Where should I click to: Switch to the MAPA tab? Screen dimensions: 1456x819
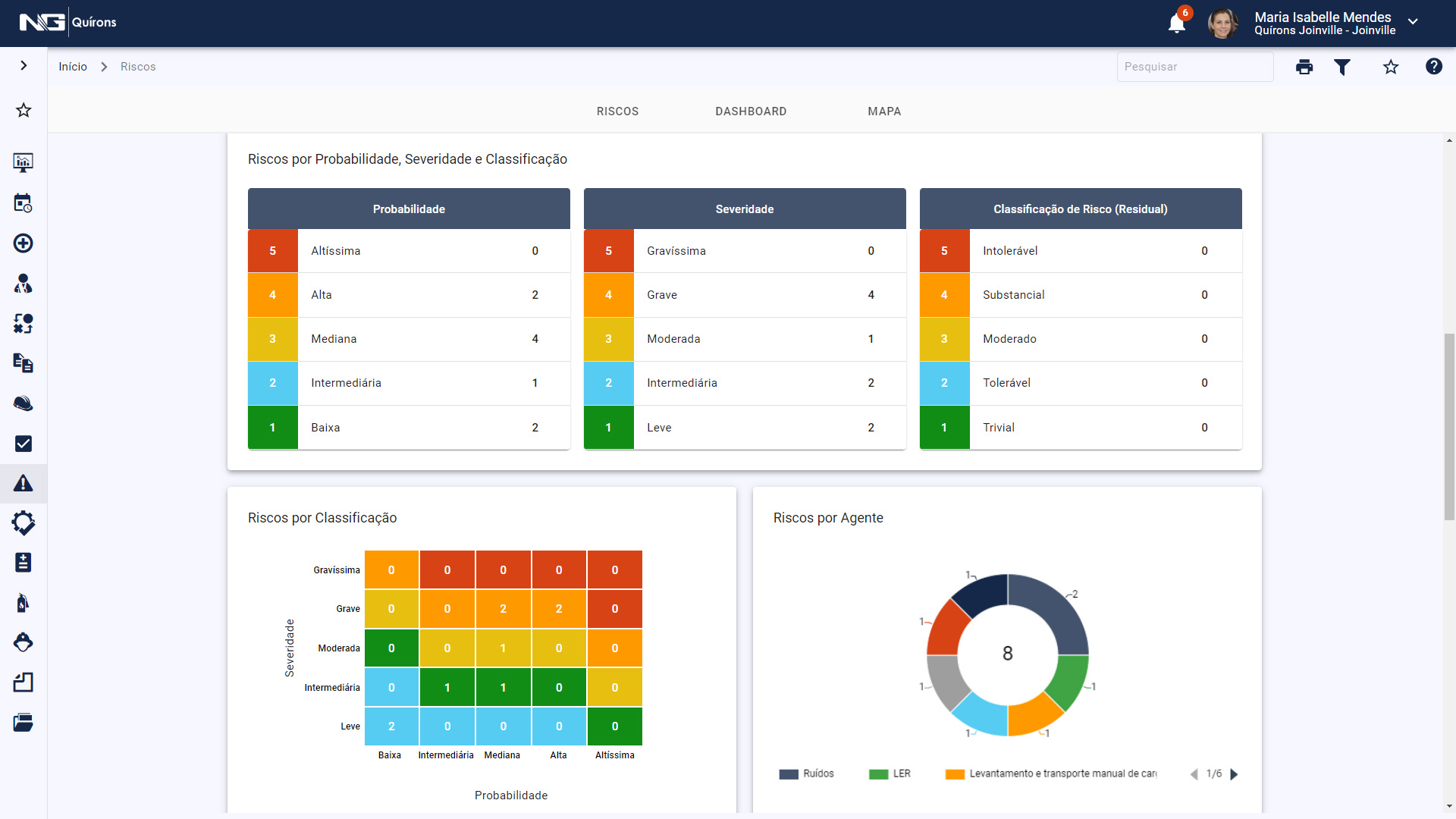click(x=884, y=111)
